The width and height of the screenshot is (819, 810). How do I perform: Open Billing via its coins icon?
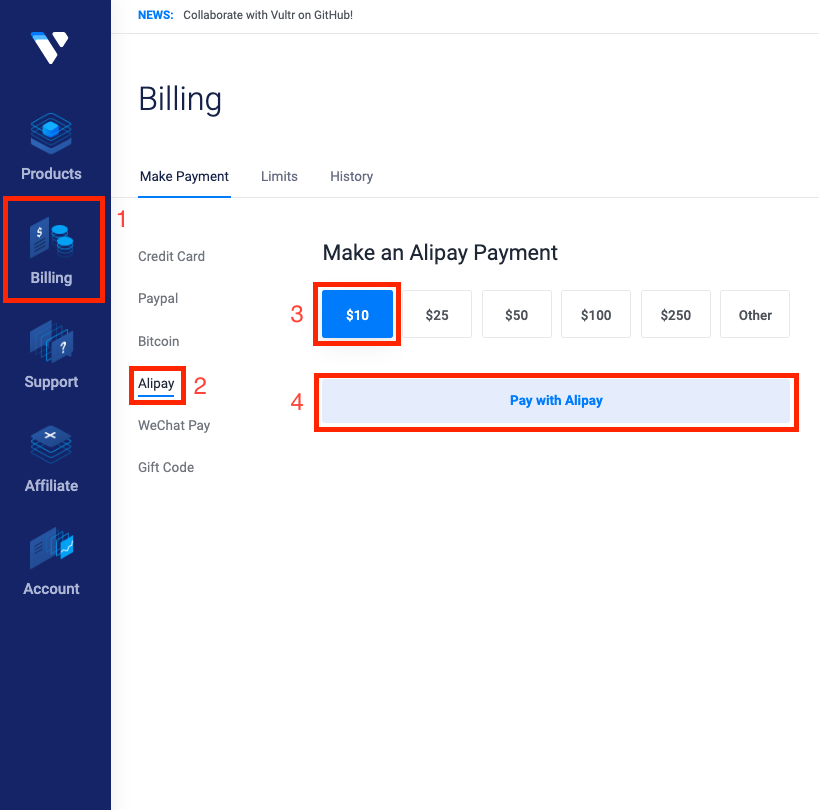click(51, 238)
